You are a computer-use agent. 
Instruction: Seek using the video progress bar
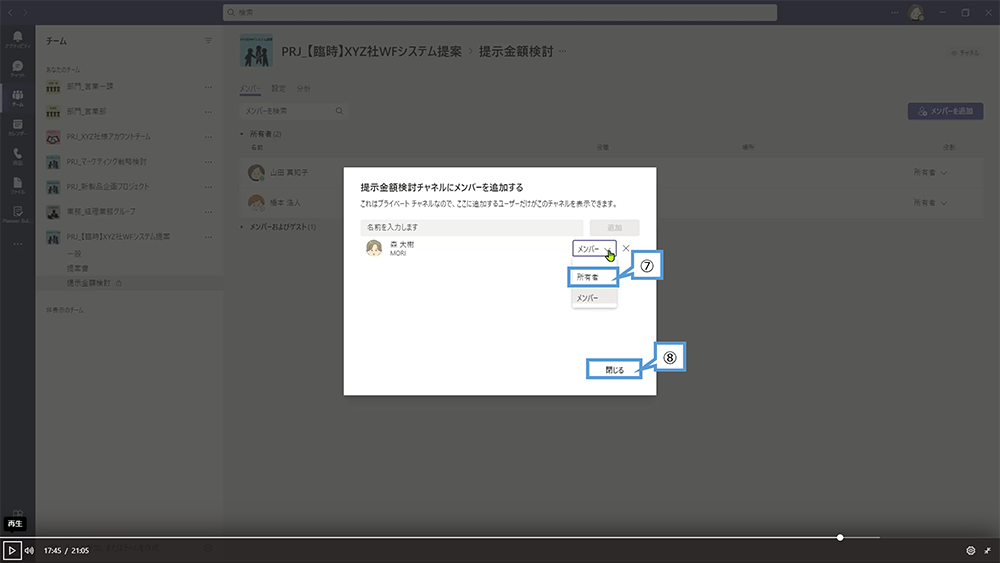click(x=440, y=537)
